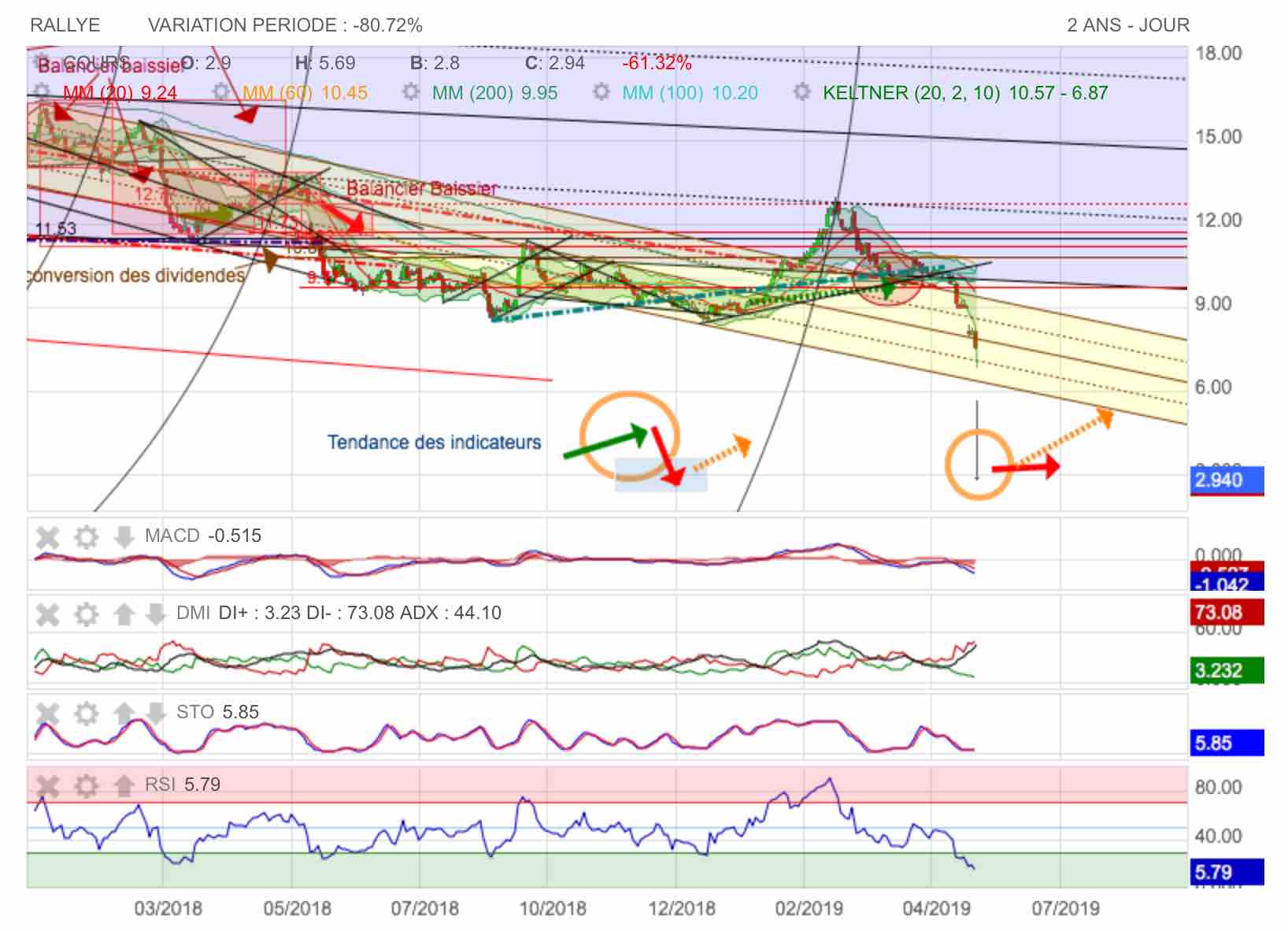Click the -61.32% change value
This screenshot has height=931, width=1288.
657,63
